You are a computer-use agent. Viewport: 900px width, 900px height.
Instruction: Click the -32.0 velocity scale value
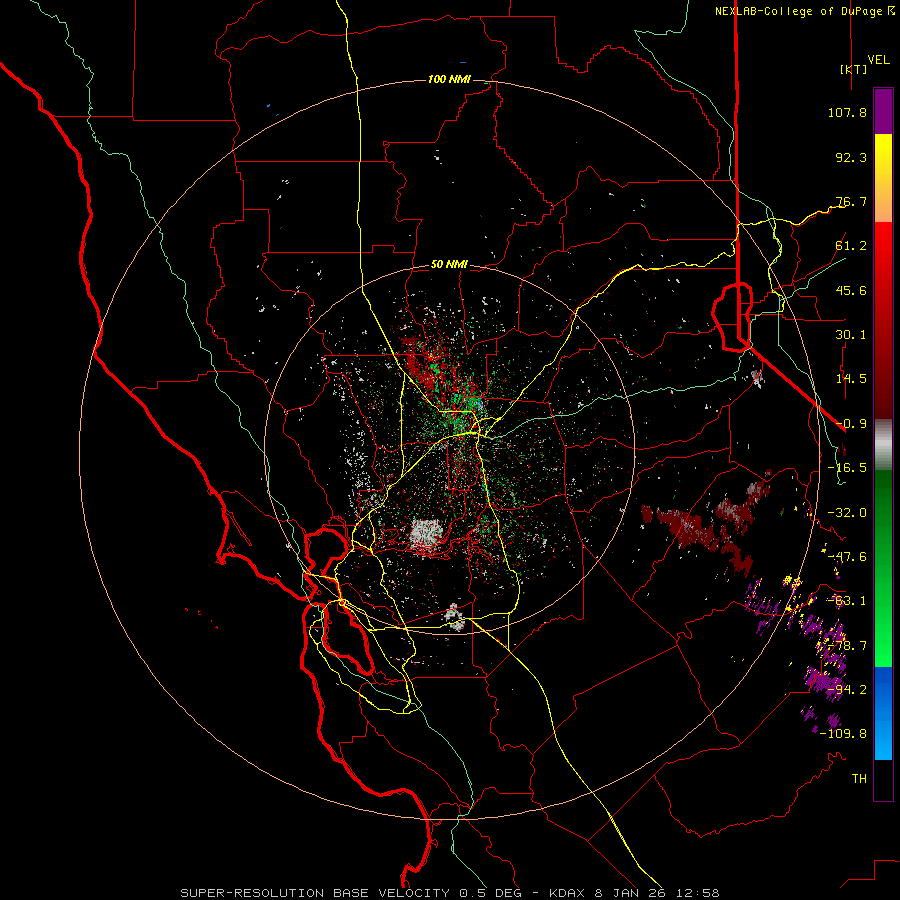847,513
